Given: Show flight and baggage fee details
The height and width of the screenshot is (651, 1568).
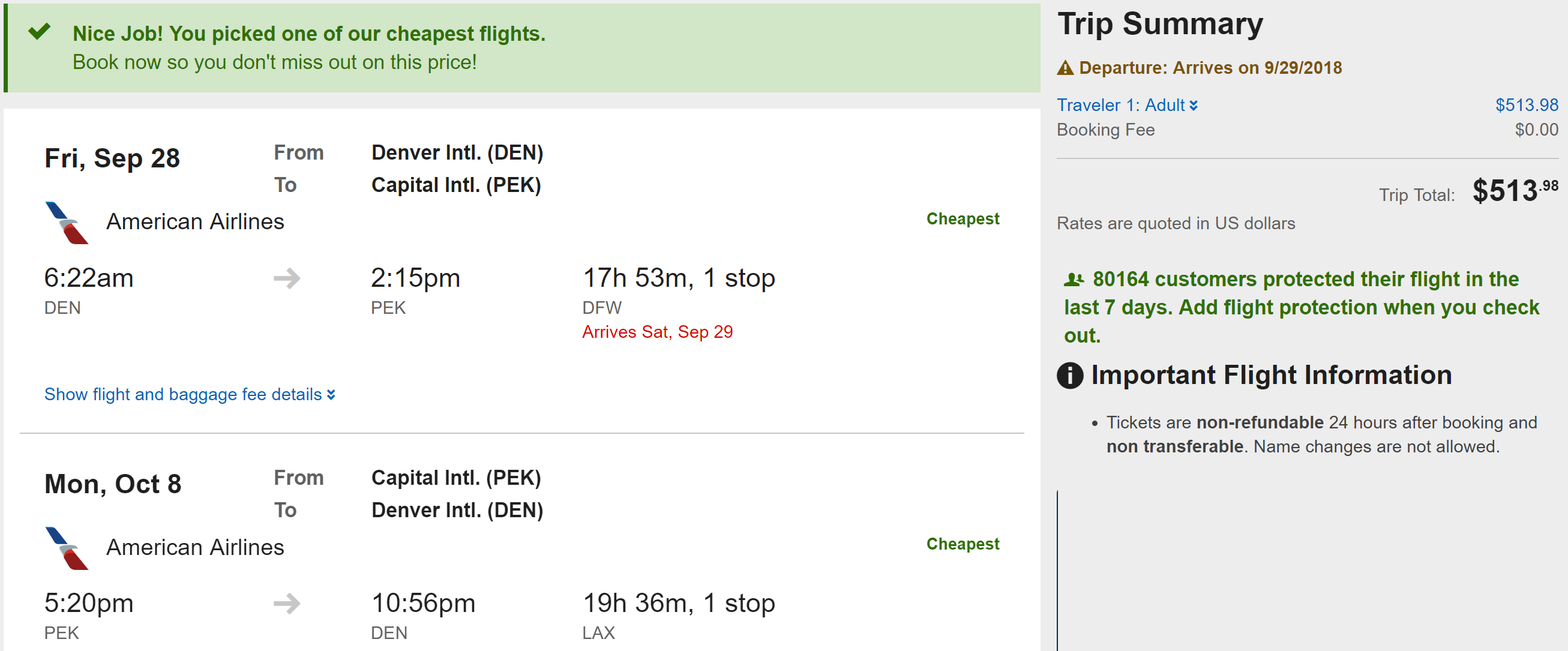Looking at the screenshot, I should point(189,395).
